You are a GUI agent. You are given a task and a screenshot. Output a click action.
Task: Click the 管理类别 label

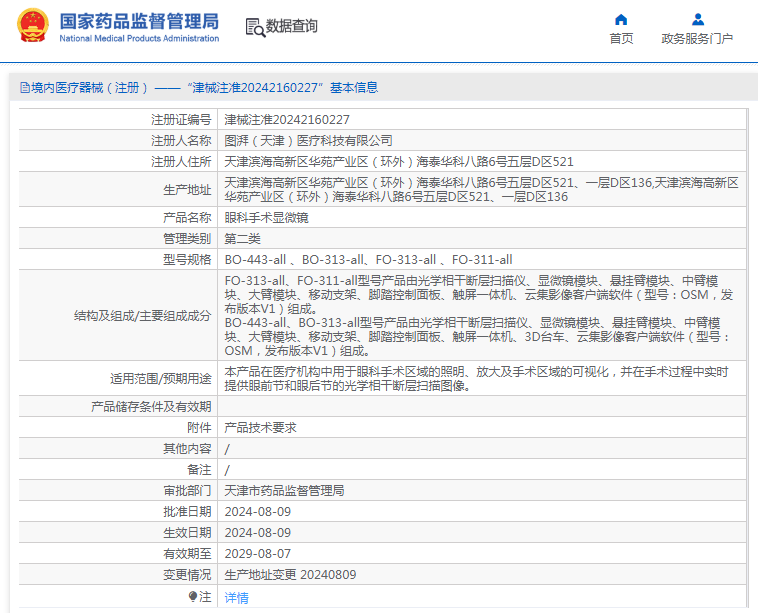click(187, 239)
